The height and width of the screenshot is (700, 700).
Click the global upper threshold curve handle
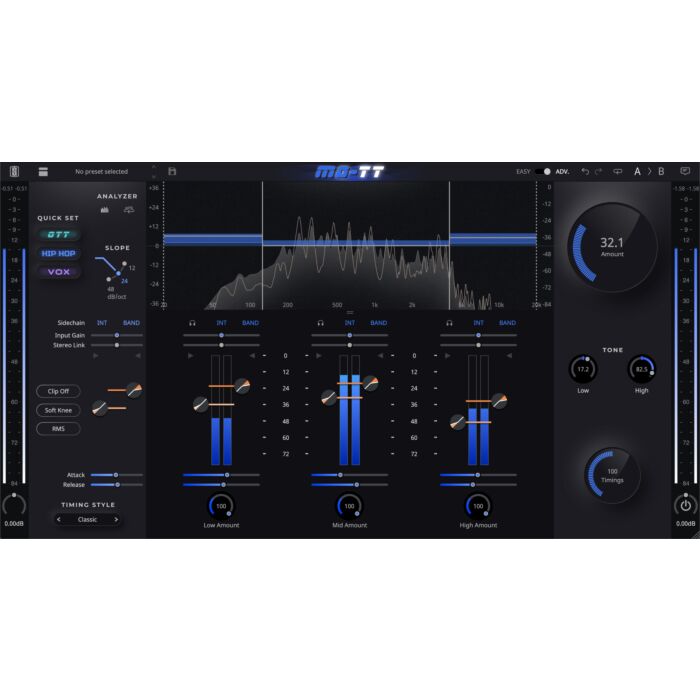pos(134,390)
